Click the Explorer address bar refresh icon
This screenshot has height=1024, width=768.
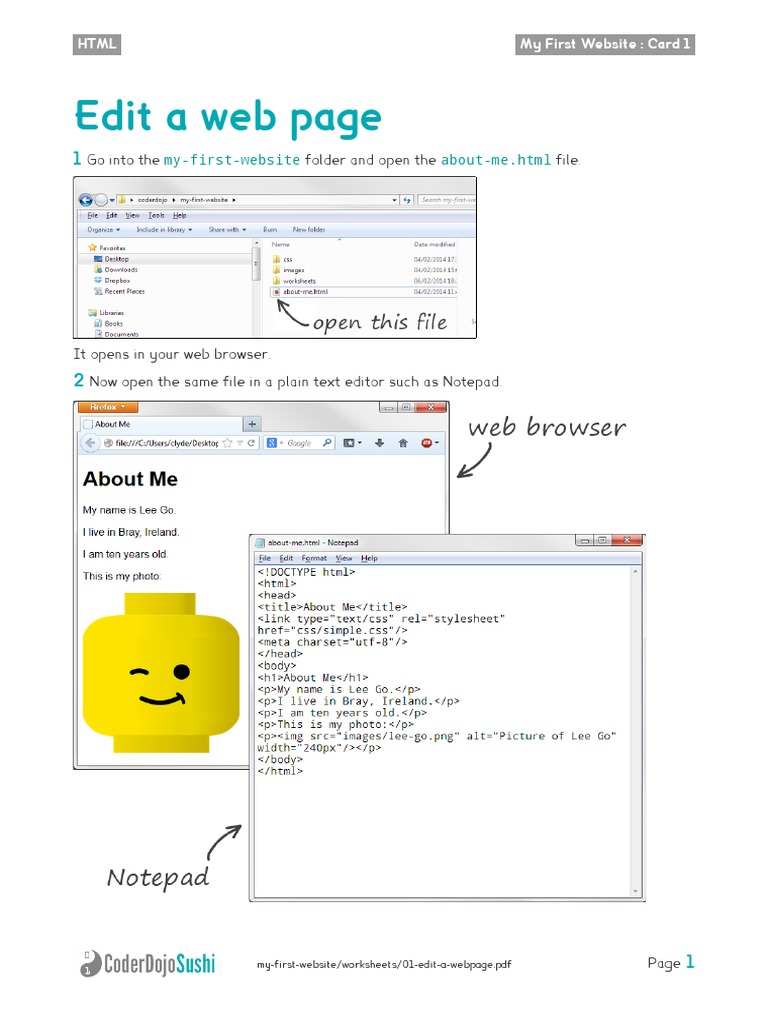[x=407, y=200]
